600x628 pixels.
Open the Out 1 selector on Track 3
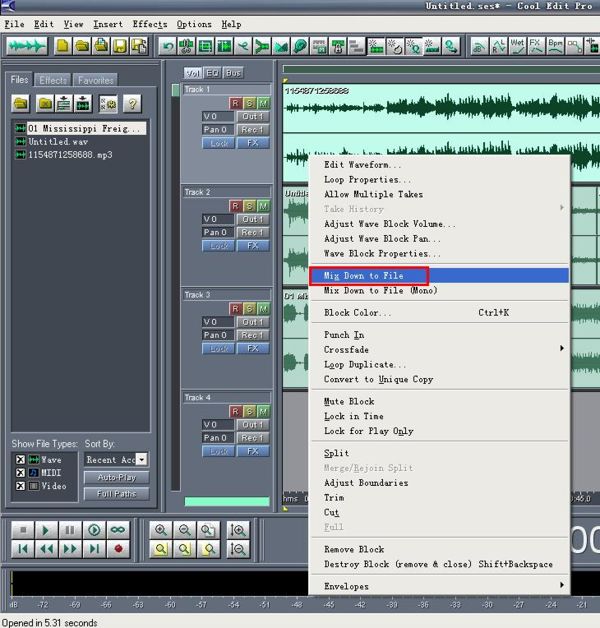(x=253, y=322)
